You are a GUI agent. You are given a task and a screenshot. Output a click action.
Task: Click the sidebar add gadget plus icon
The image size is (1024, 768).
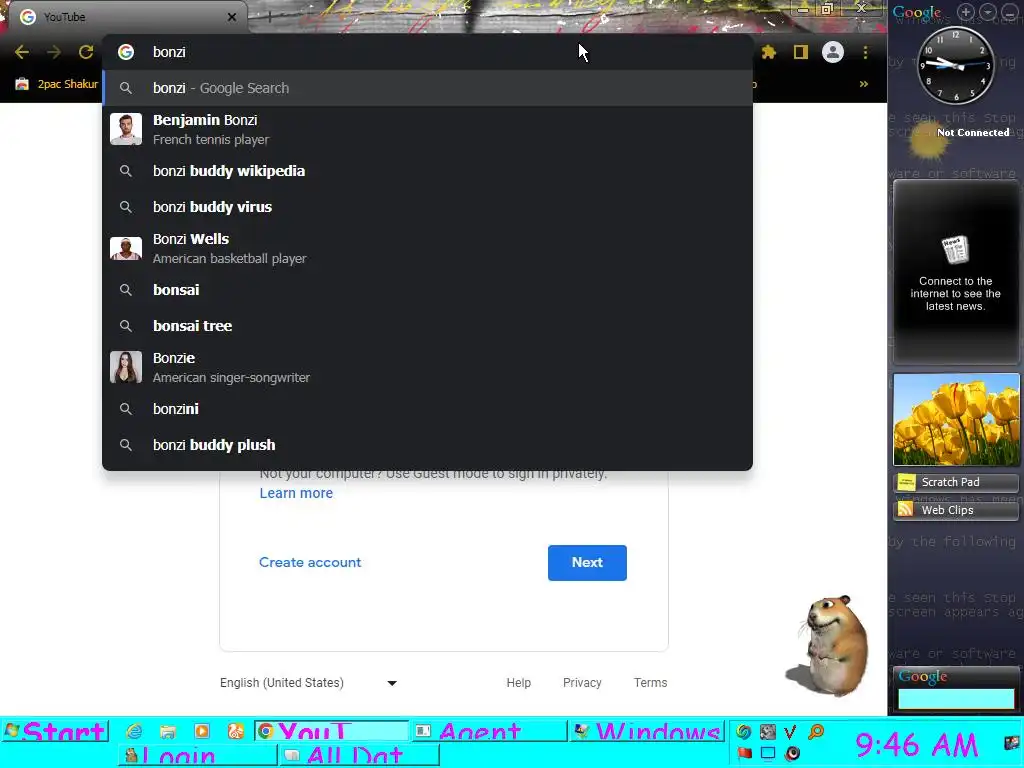[965, 12]
